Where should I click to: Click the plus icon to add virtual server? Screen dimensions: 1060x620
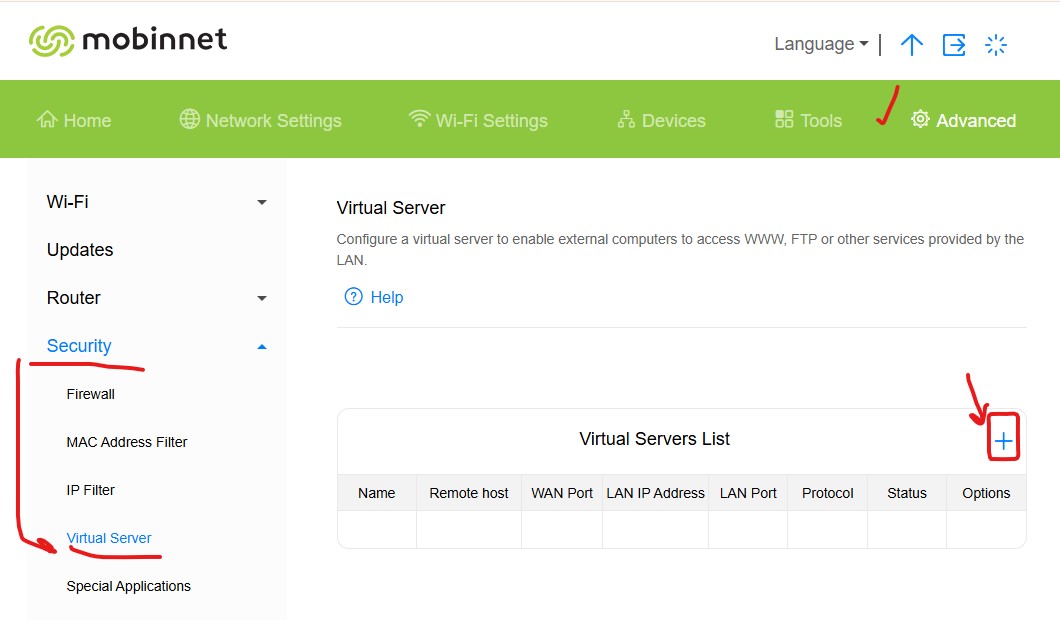pos(1003,441)
